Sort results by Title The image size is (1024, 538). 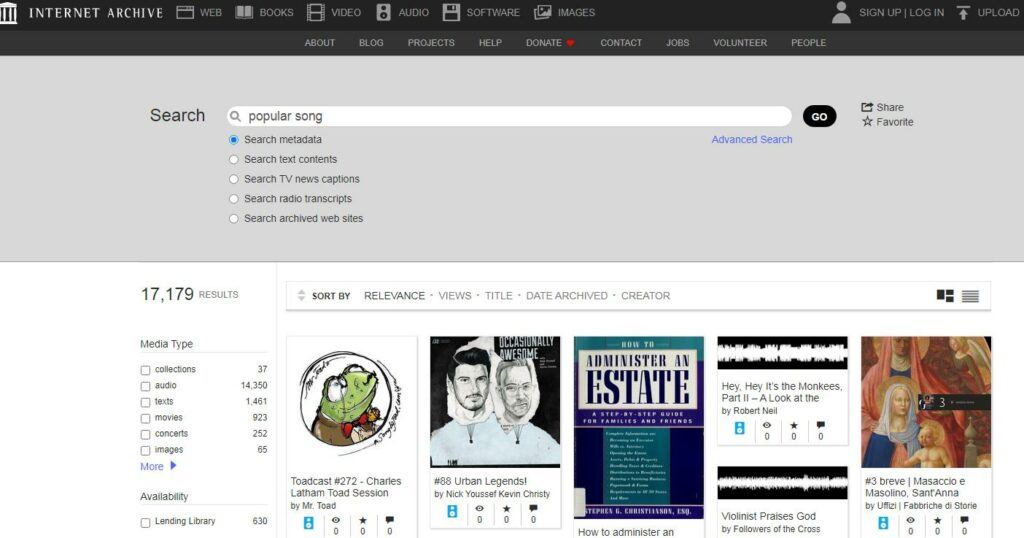coord(498,296)
